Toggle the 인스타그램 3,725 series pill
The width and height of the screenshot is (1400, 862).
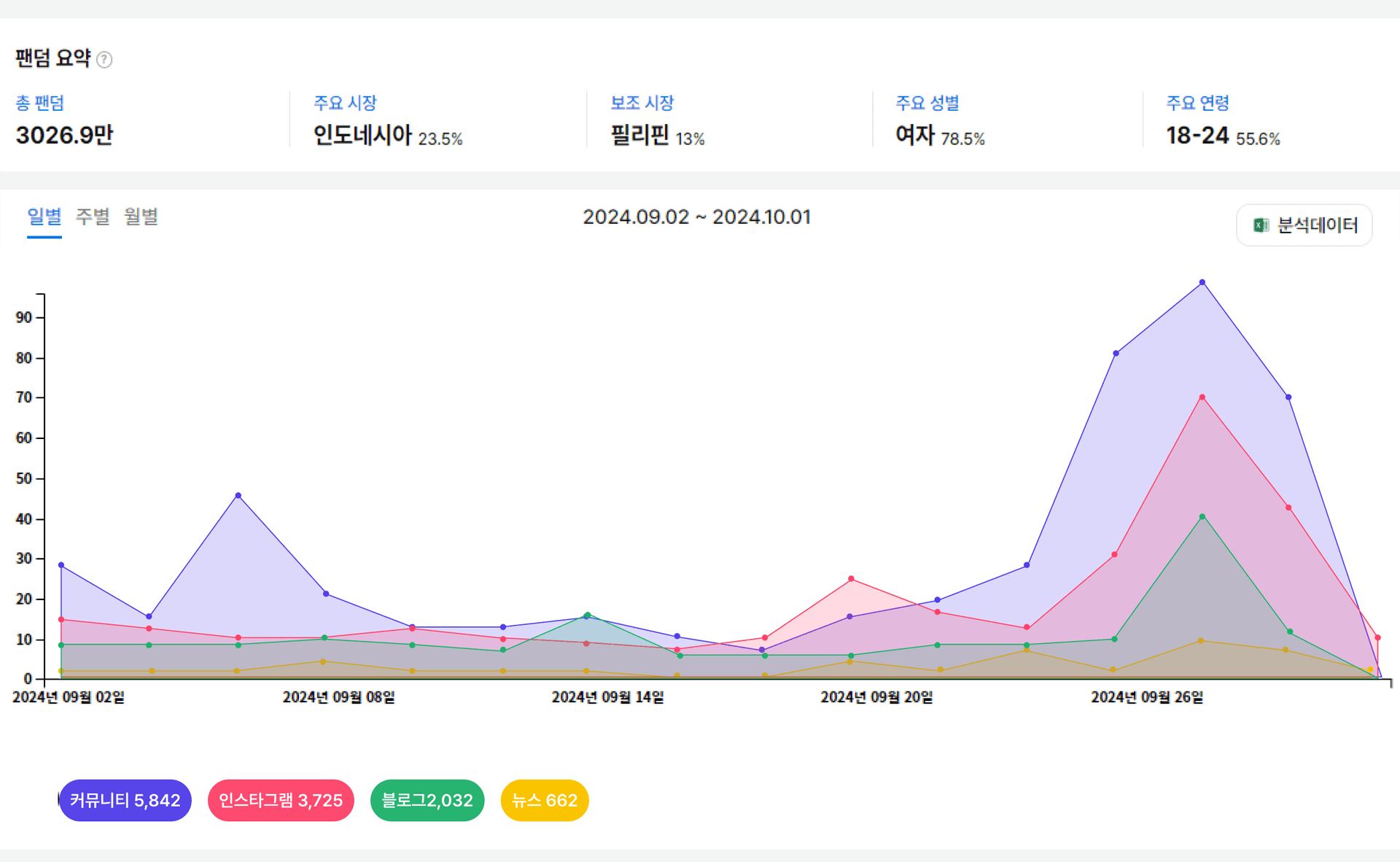click(281, 800)
